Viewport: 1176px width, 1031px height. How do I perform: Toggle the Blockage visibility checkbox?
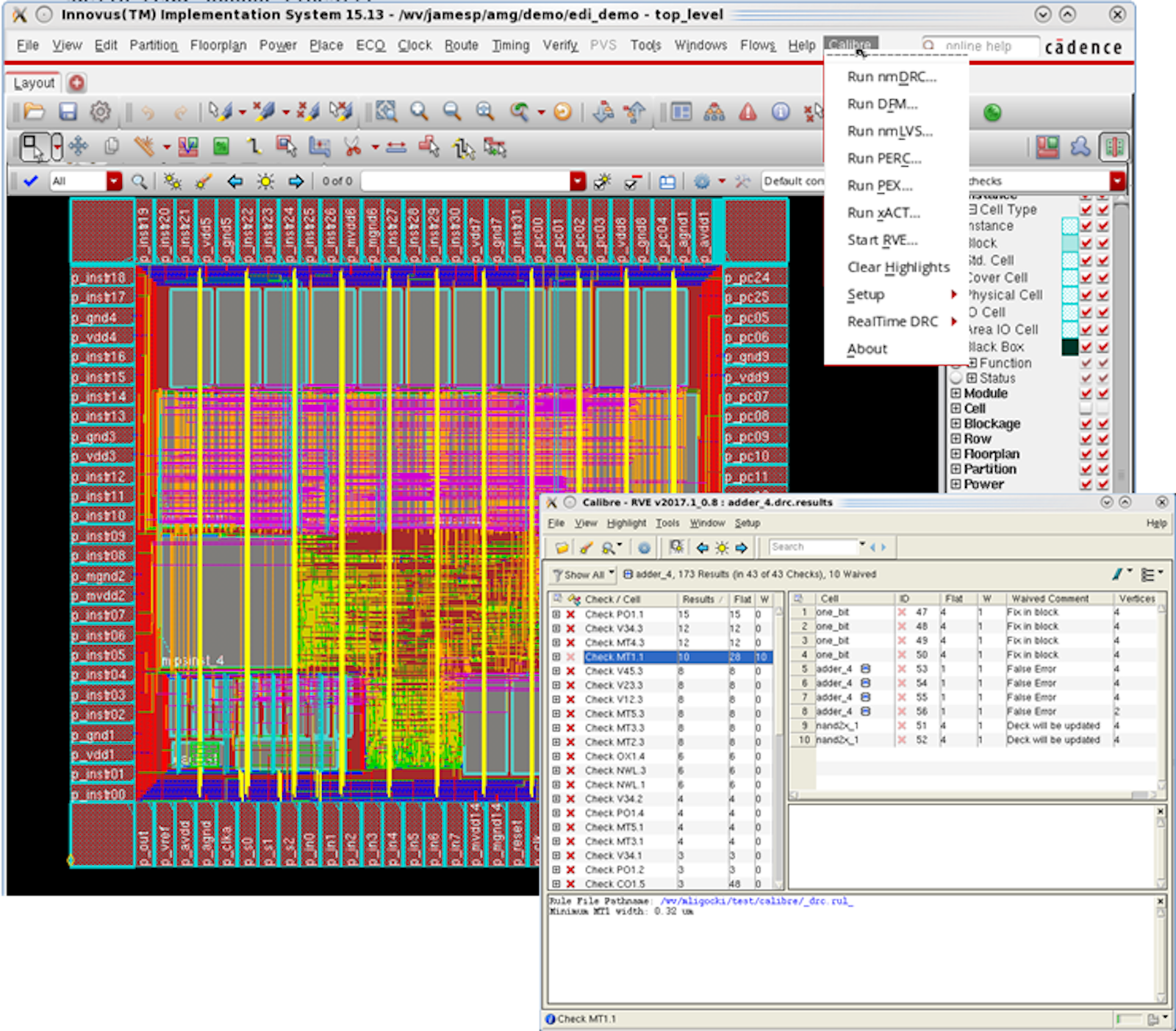[1086, 424]
